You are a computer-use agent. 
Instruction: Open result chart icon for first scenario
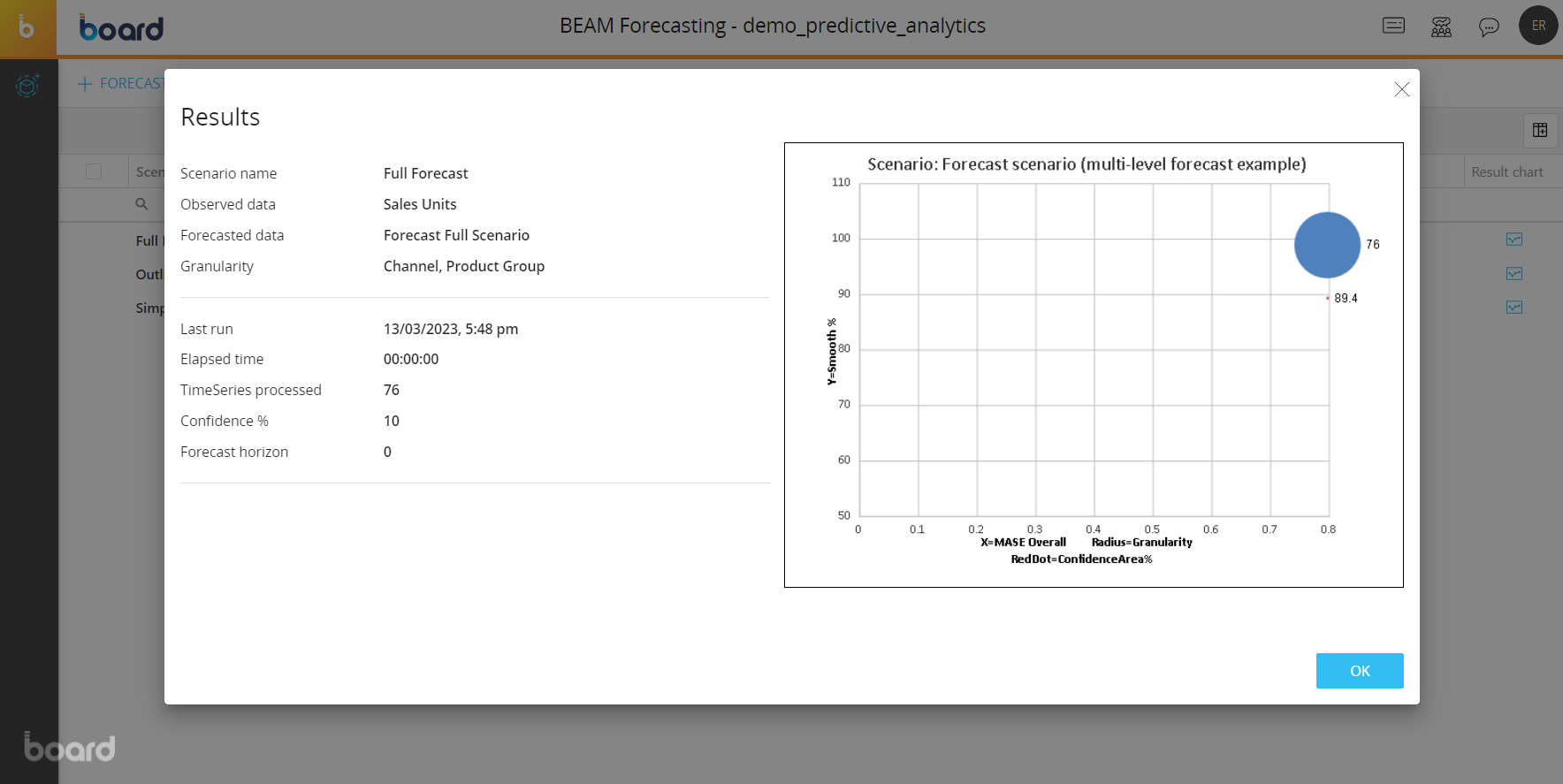point(1514,240)
